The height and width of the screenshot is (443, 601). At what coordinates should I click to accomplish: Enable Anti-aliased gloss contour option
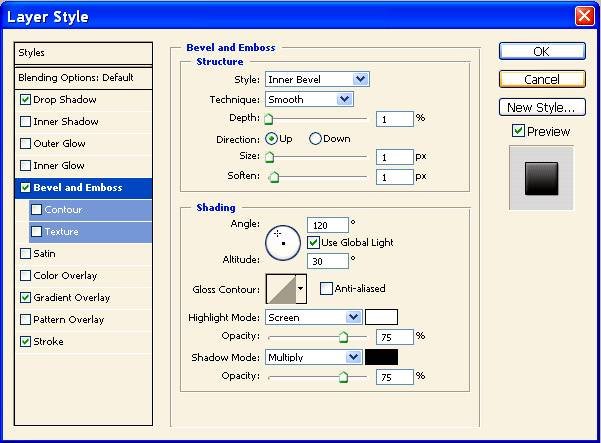pos(326,289)
